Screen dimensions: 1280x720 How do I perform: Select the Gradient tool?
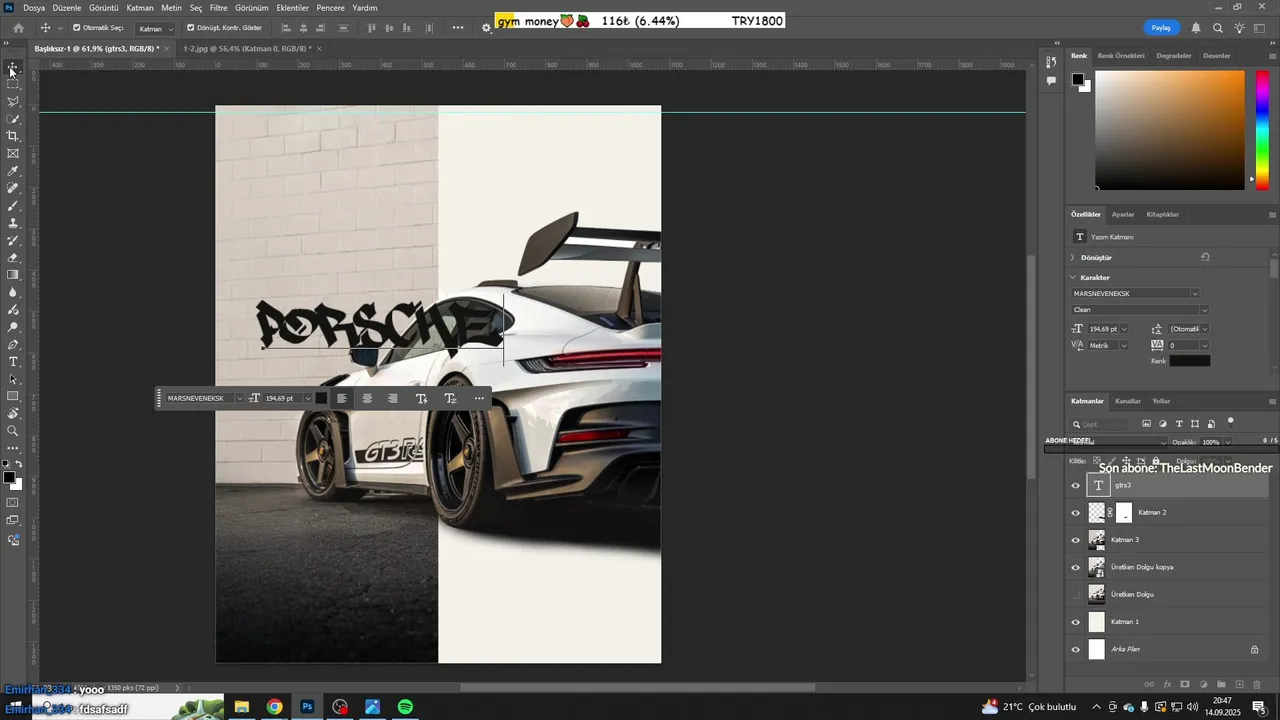click(x=13, y=274)
